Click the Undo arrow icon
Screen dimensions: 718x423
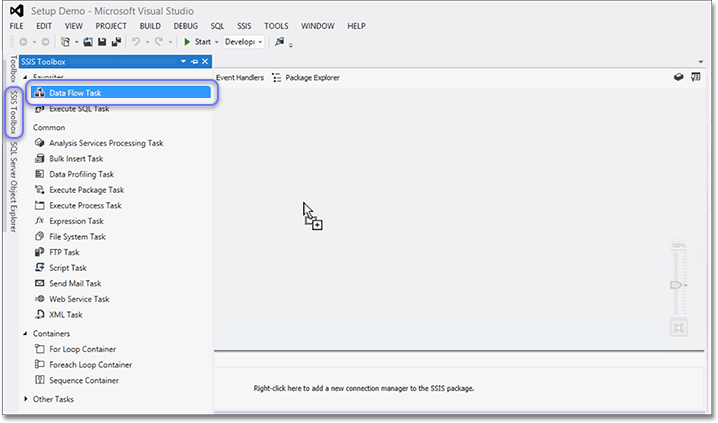point(136,42)
